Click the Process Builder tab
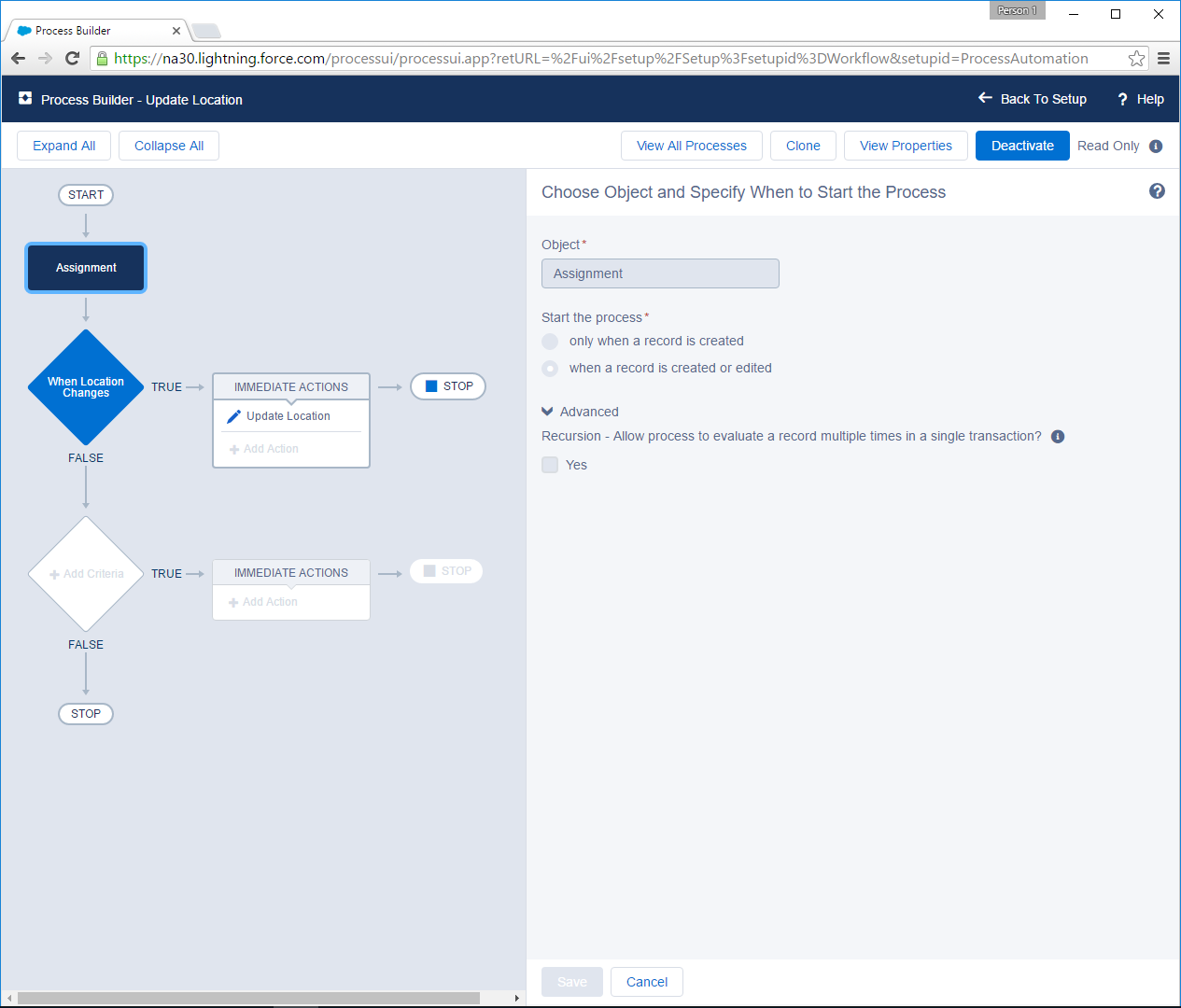This screenshot has width=1181, height=1008. (x=98, y=31)
